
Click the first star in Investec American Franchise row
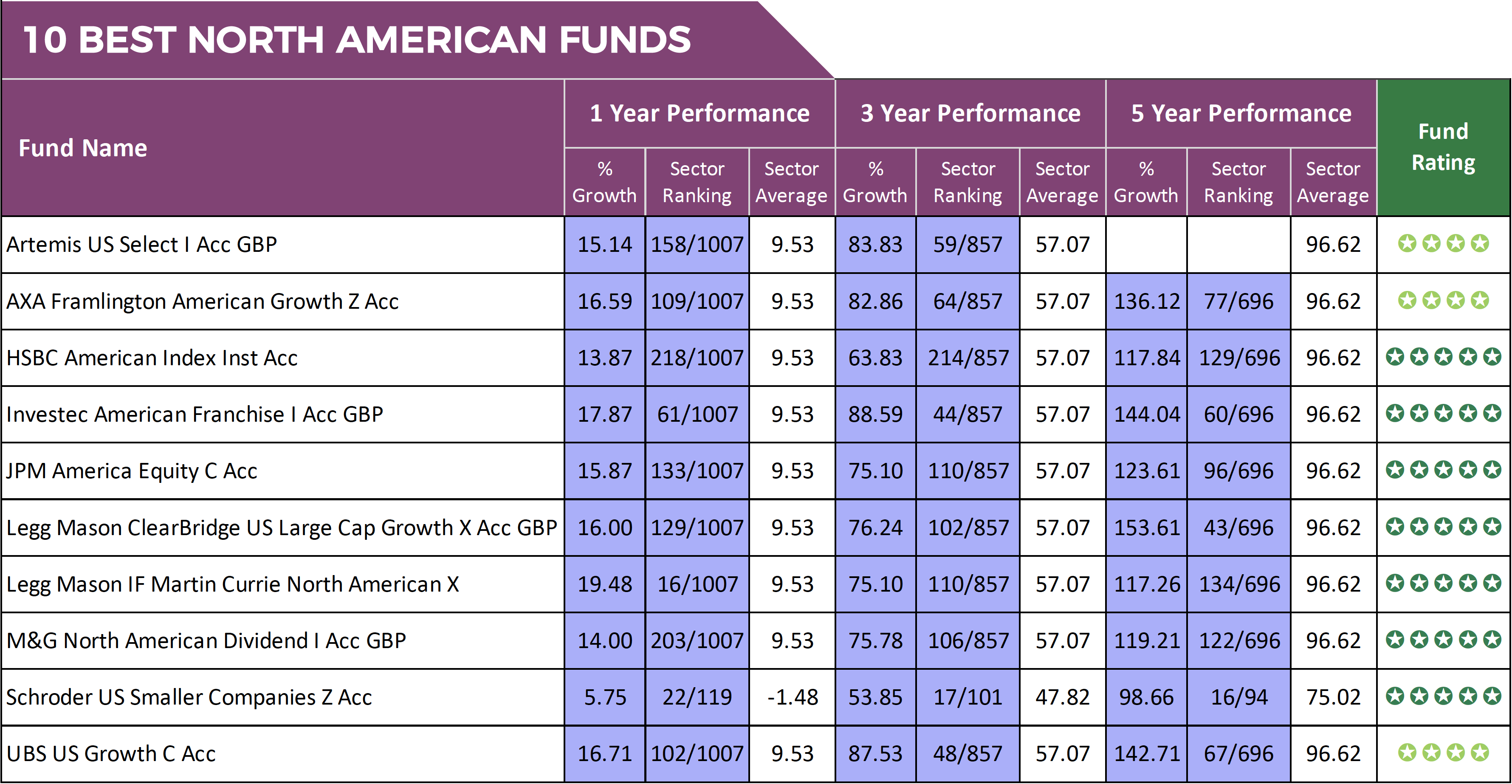tap(1395, 414)
